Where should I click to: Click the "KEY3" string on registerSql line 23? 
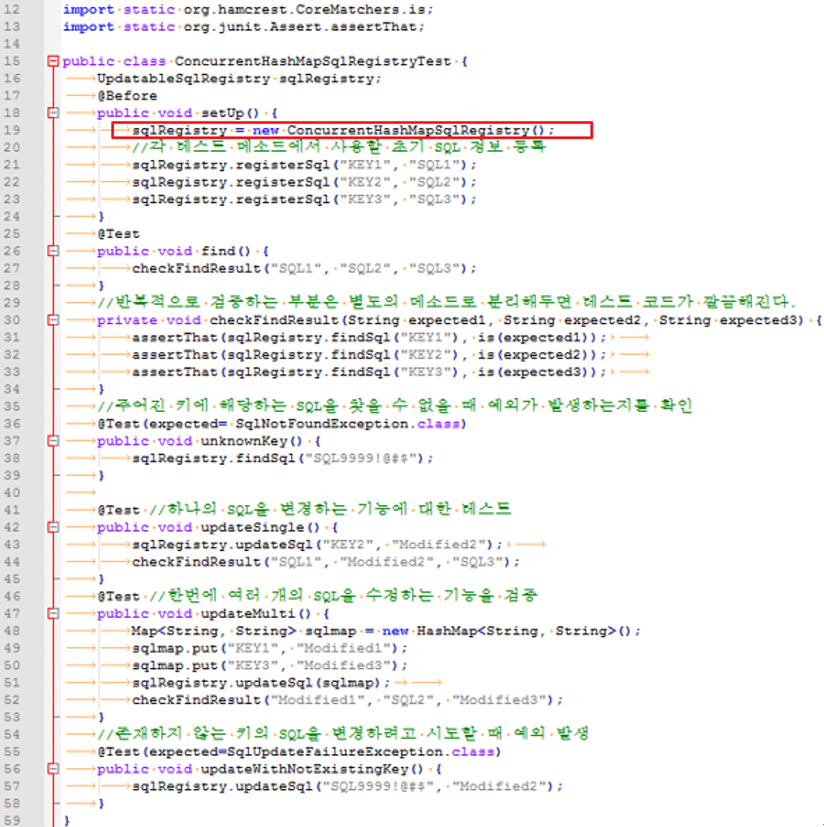coord(365,199)
